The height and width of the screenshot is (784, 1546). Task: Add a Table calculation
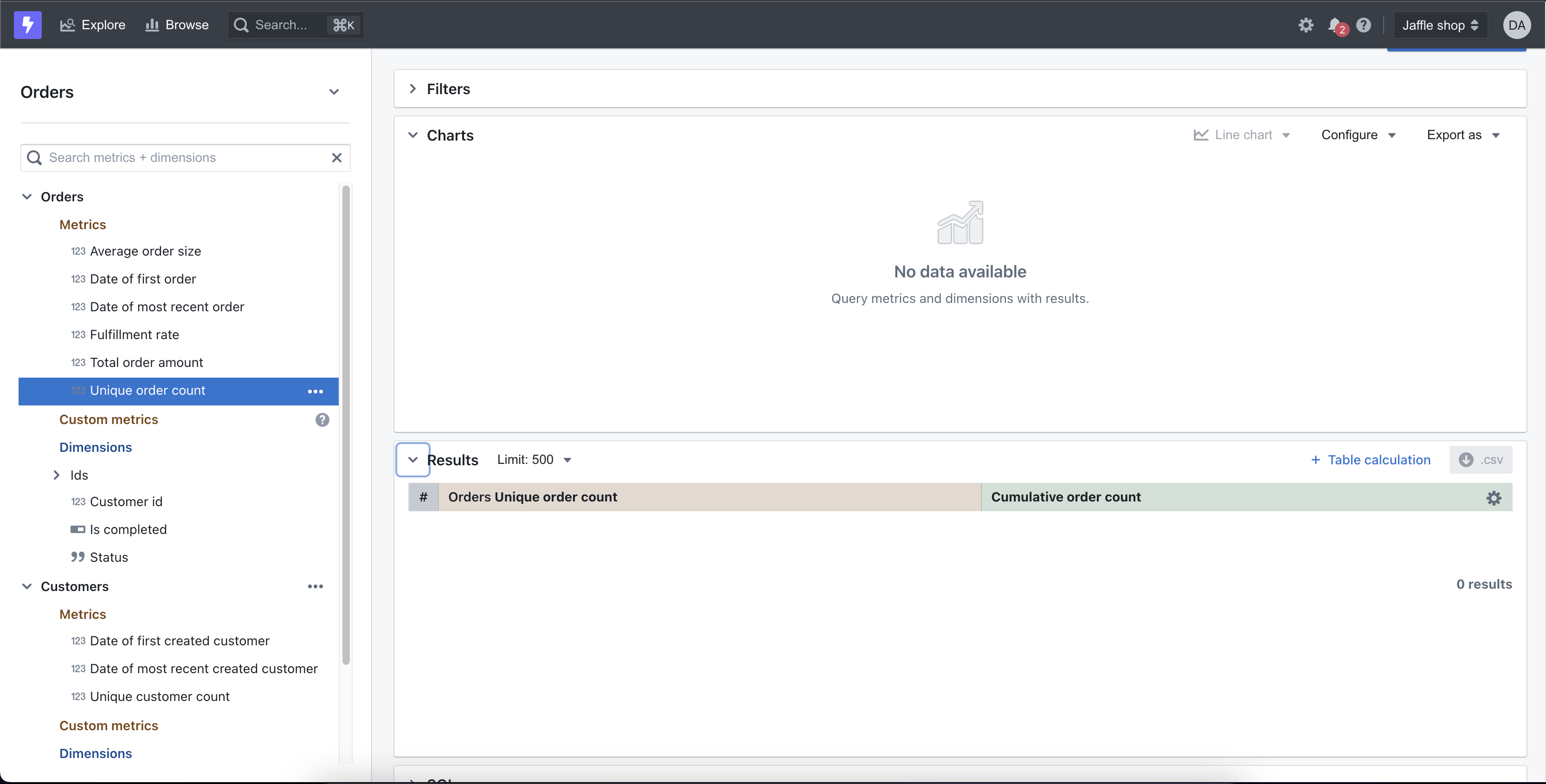(x=1371, y=460)
